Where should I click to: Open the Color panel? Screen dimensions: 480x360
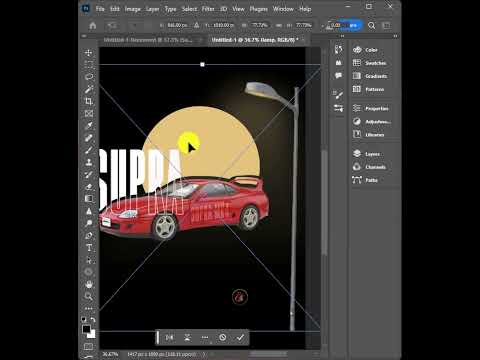pyautogui.click(x=365, y=50)
